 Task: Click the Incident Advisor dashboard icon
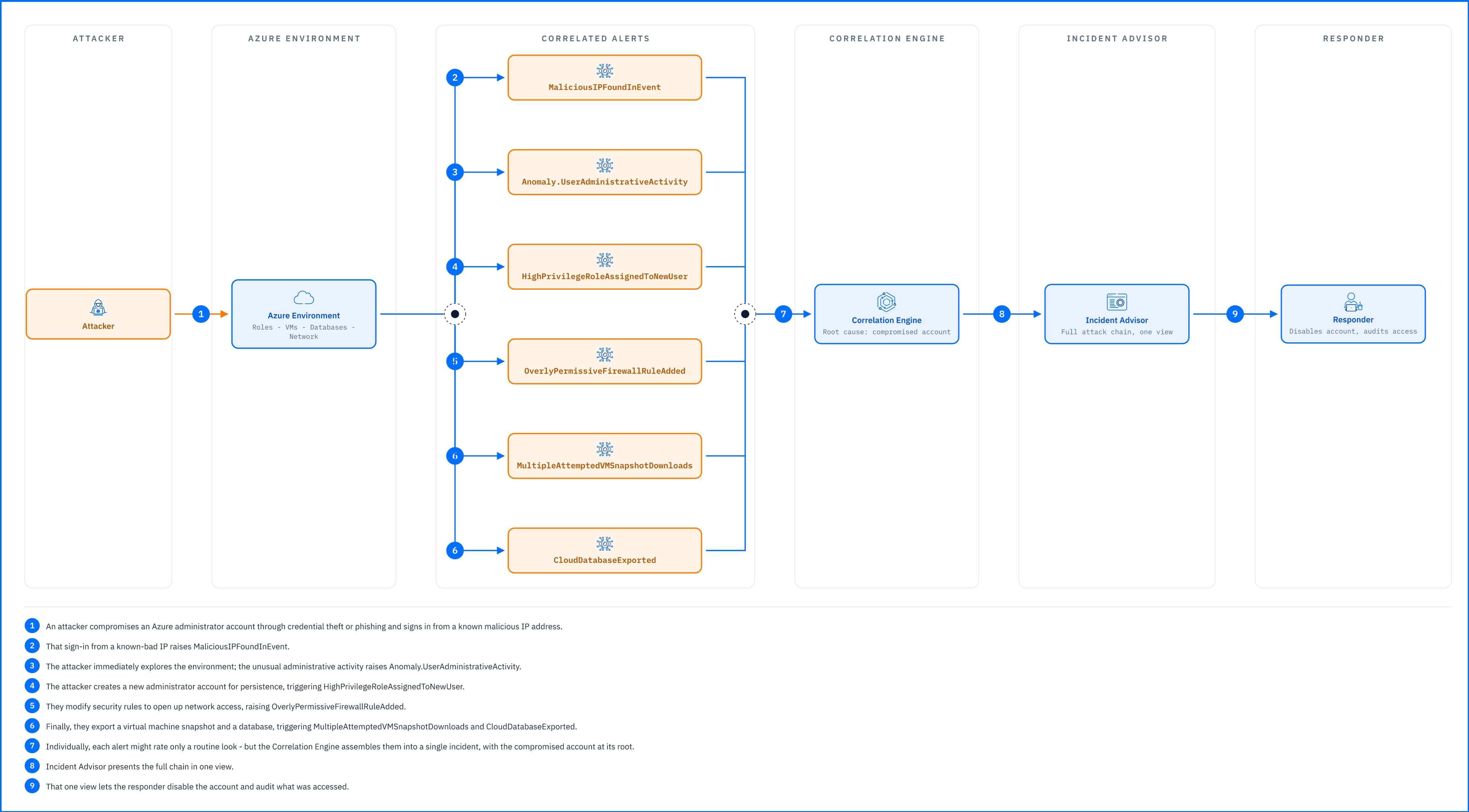point(1116,302)
